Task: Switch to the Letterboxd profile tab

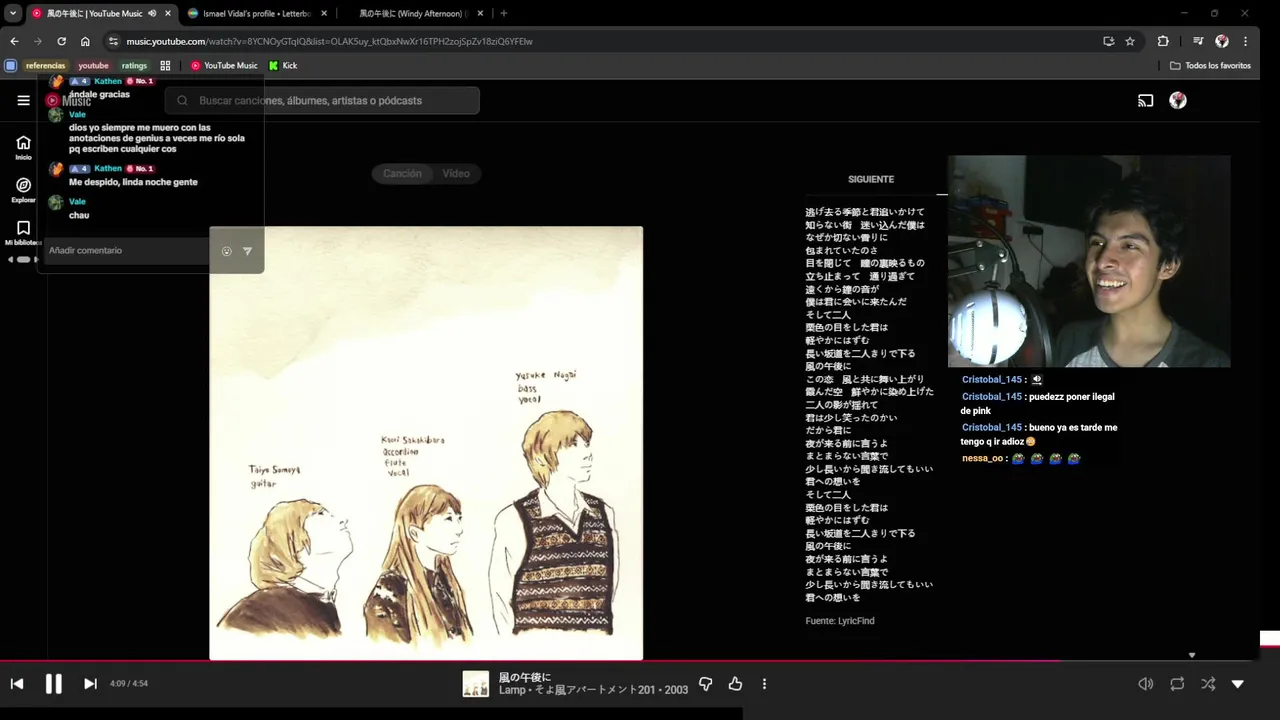Action: coord(258,13)
